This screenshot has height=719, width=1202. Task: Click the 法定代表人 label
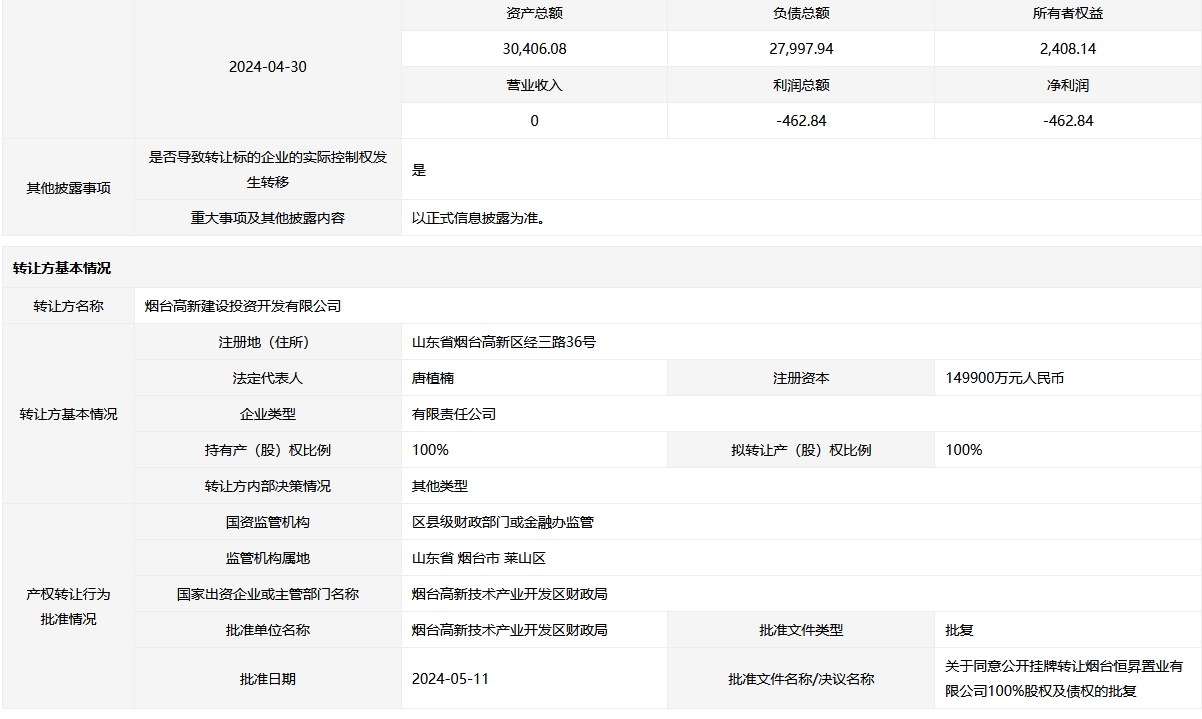(x=267, y=378)
